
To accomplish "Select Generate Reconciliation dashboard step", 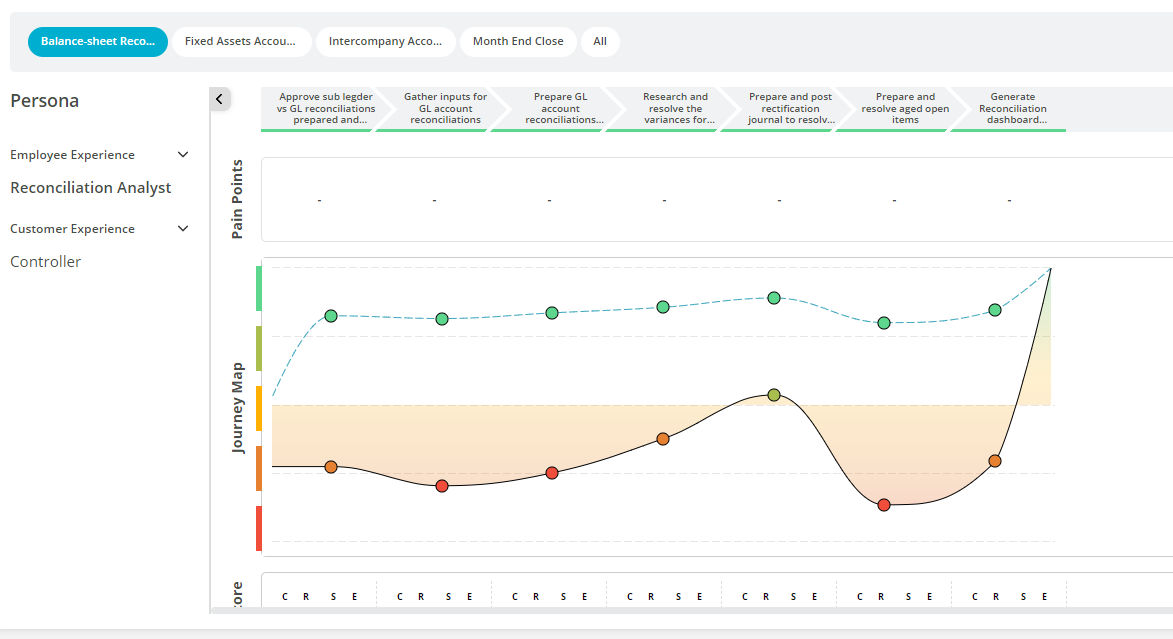I will click(x=1012, y=109).
